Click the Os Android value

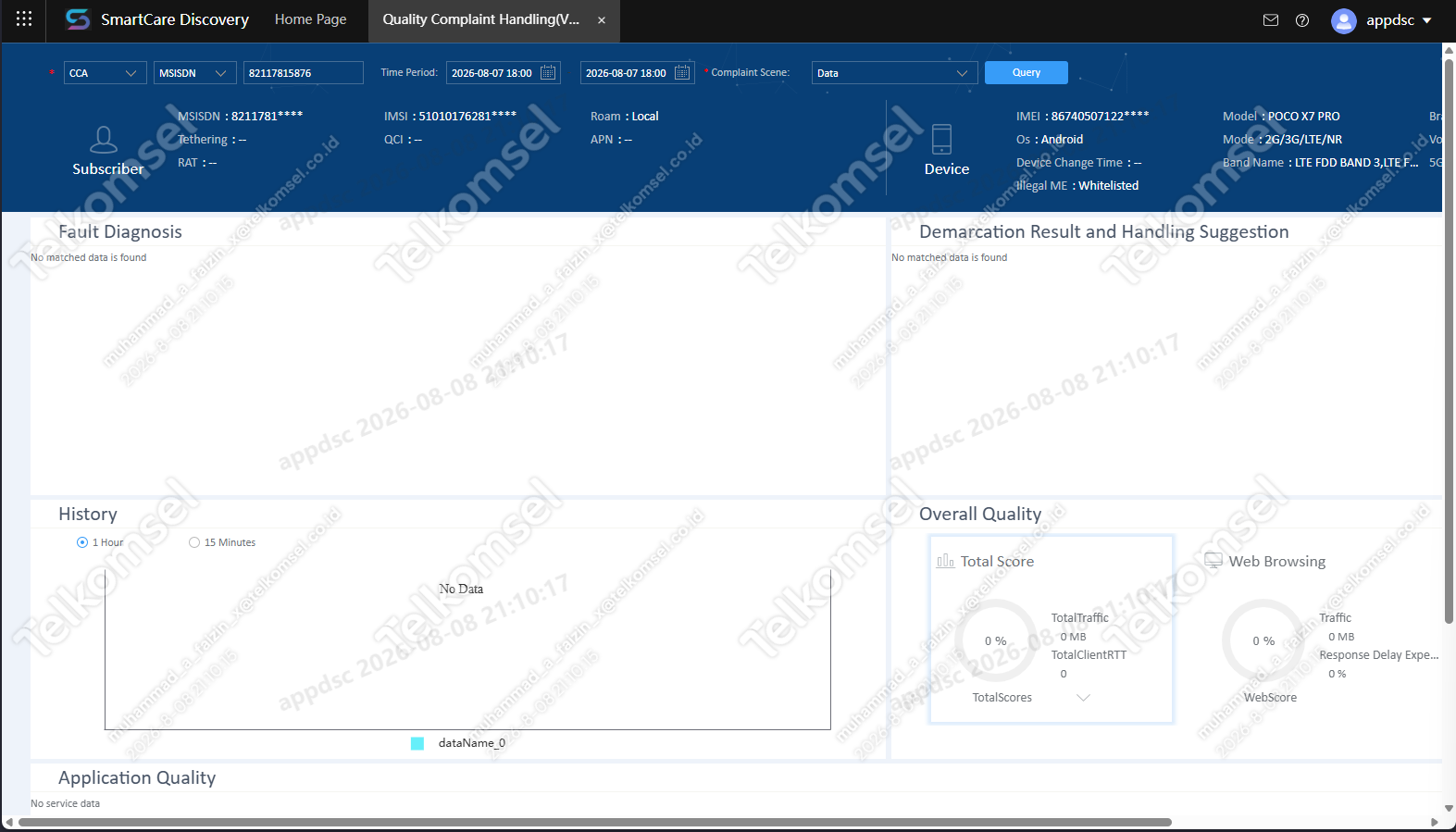coord(1062,140)
